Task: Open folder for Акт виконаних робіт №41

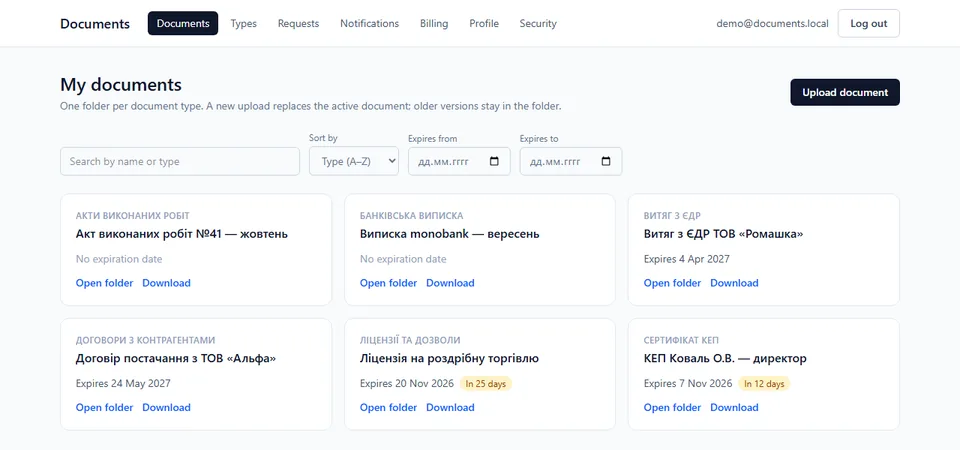Action: 104,283
